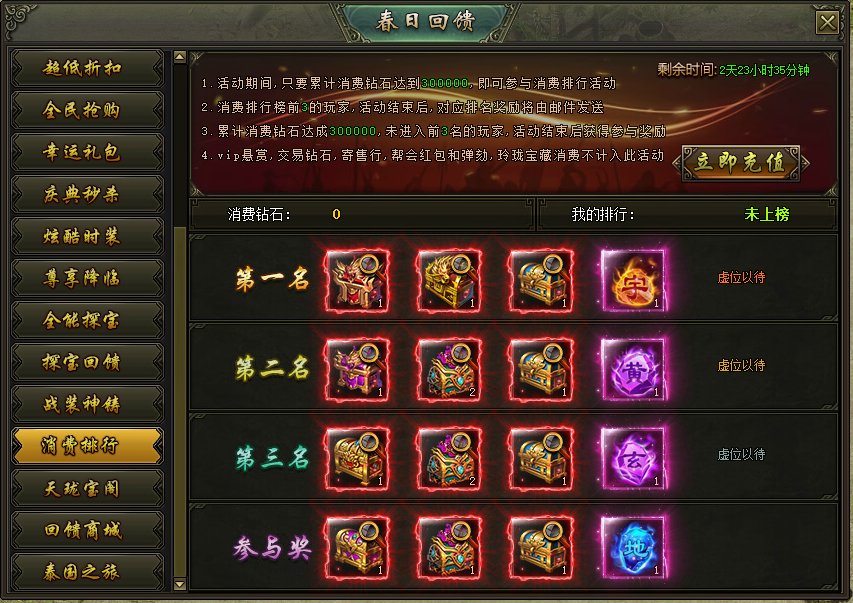
Task: Open the 超低折扣 tab
Action: (87, 69)
